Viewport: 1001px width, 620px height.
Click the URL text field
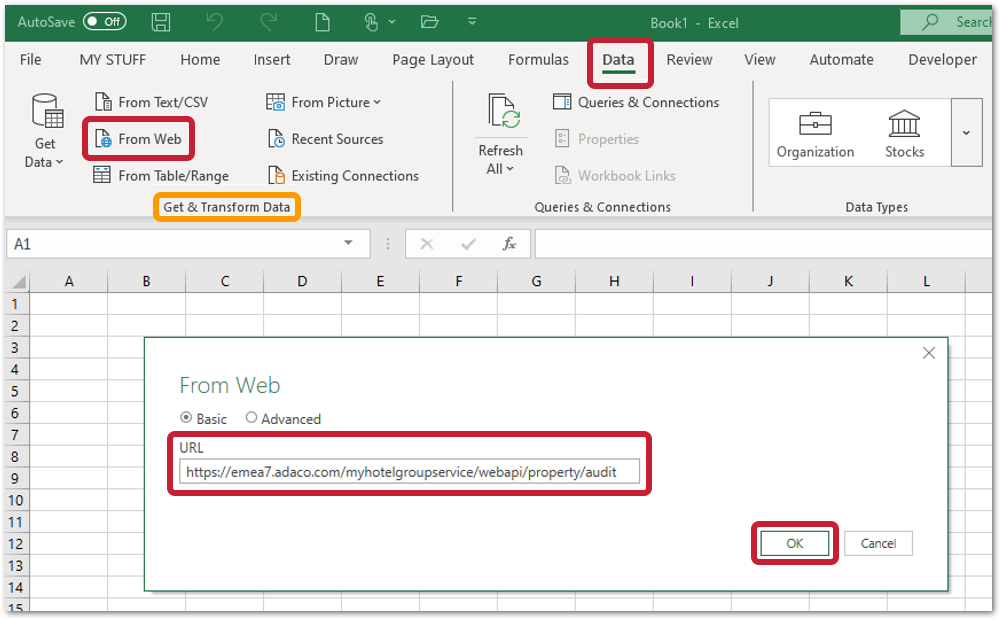[x=409, y=472]
